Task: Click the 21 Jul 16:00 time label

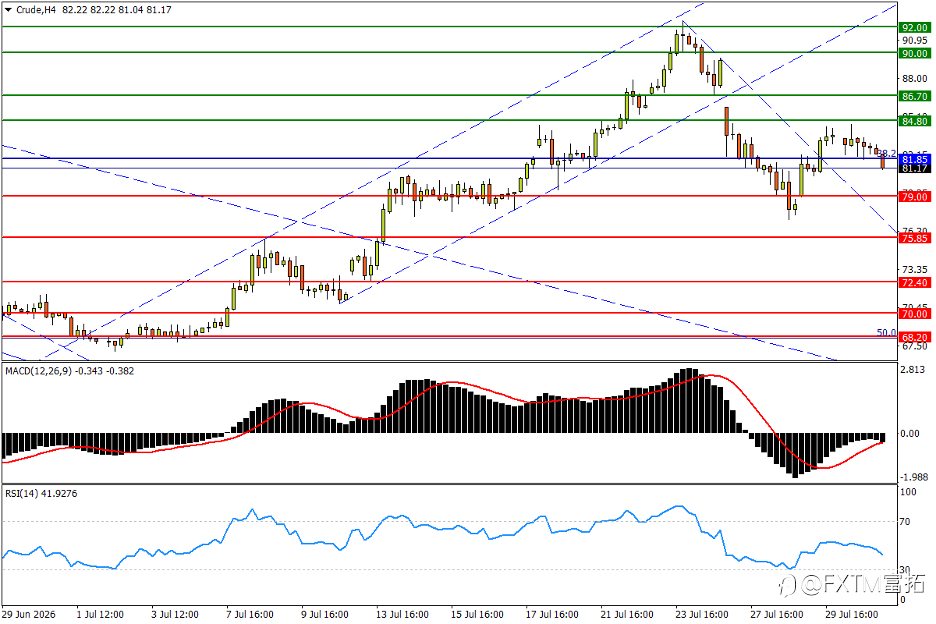Action: tap(627, 614)
